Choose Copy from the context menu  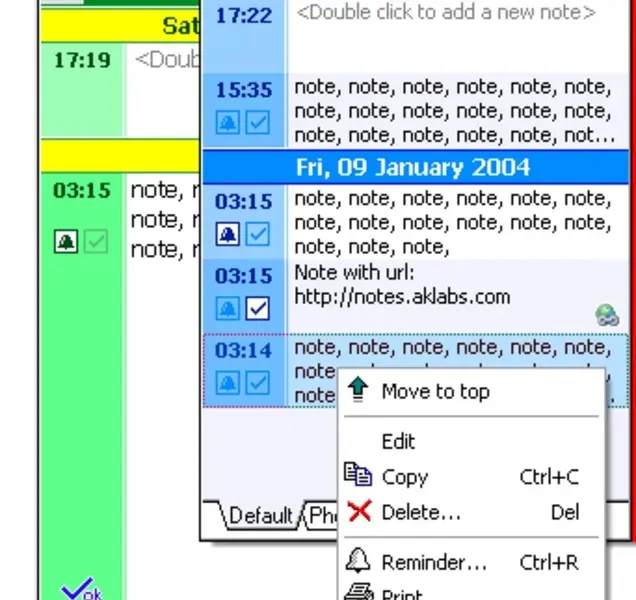click(x=471, y=477)
